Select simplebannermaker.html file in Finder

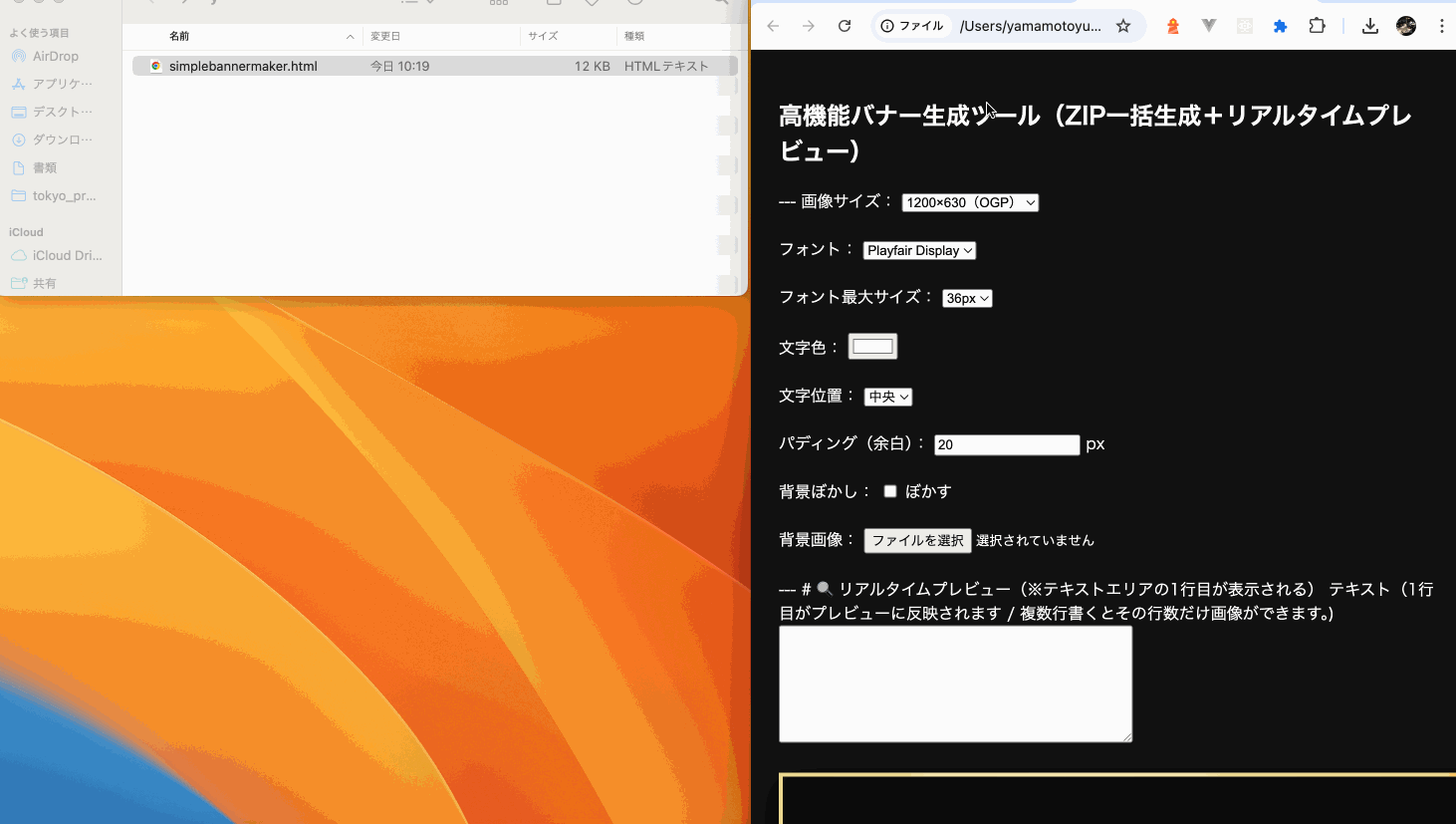243,66
